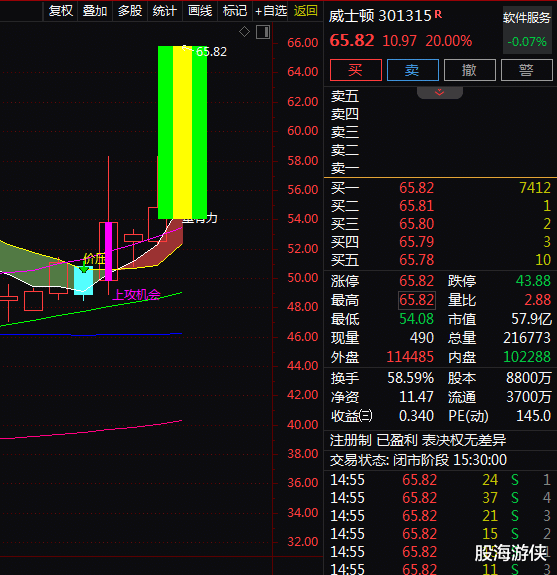The height and width of the screenshot is (575, 557).
Task: Click the 标记 mark tool
Action: pyautogui.click(x=235, y=11)
